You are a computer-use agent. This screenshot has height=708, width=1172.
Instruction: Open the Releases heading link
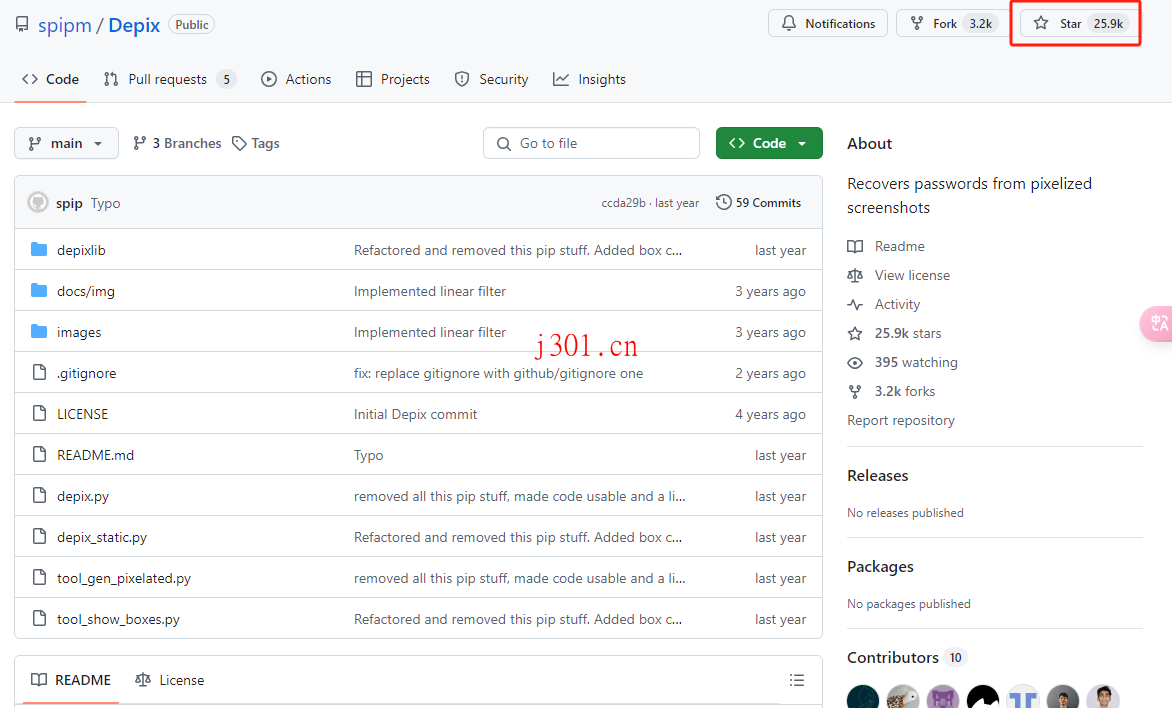(878, 475)
